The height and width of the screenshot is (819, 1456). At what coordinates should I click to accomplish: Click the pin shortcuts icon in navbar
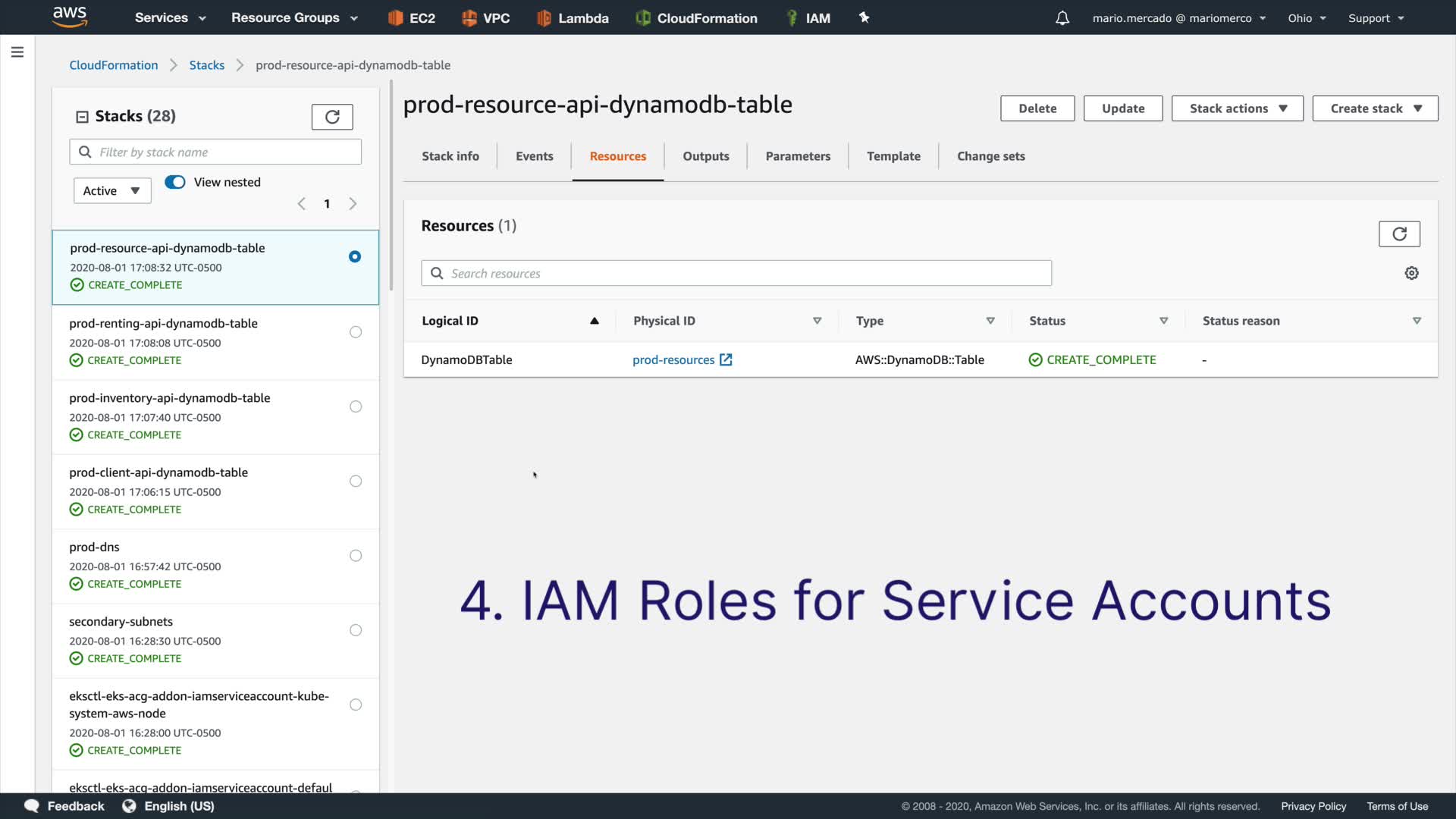click(x=864, y=17)
